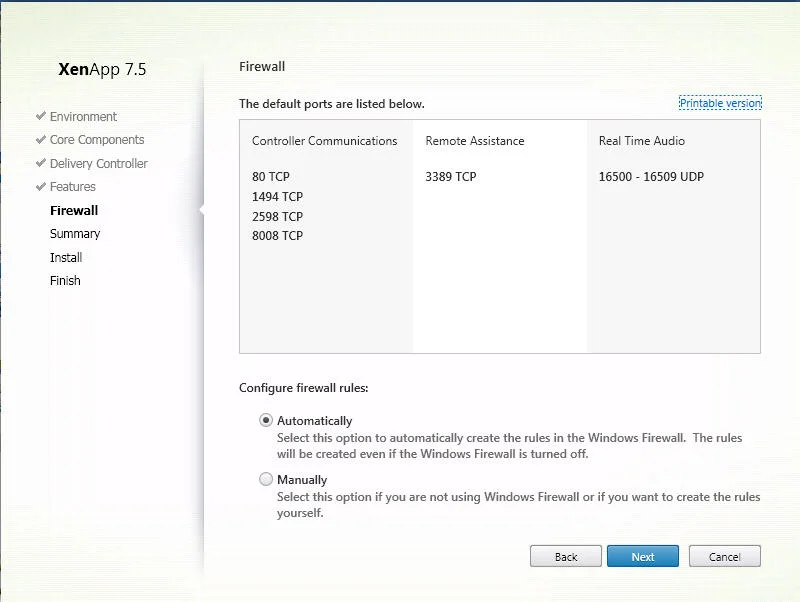
Task: Select the Install step in sidebar
Action: pyautogui.click(x=66, y=257)
